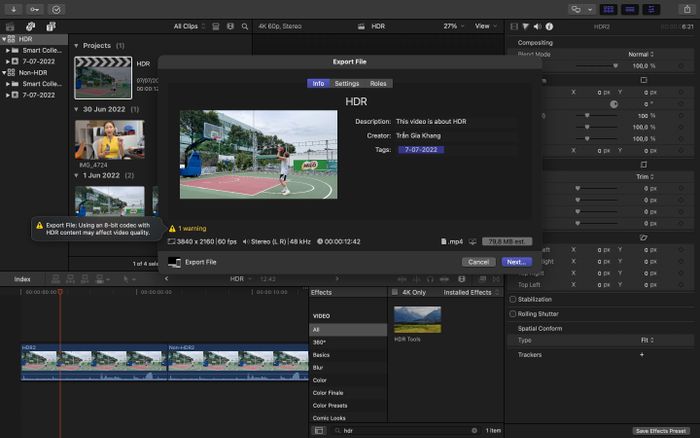This screenshot has height=438, width=700.
Task: Open the Installed Effects dropdown
Action: click(471, 292)
